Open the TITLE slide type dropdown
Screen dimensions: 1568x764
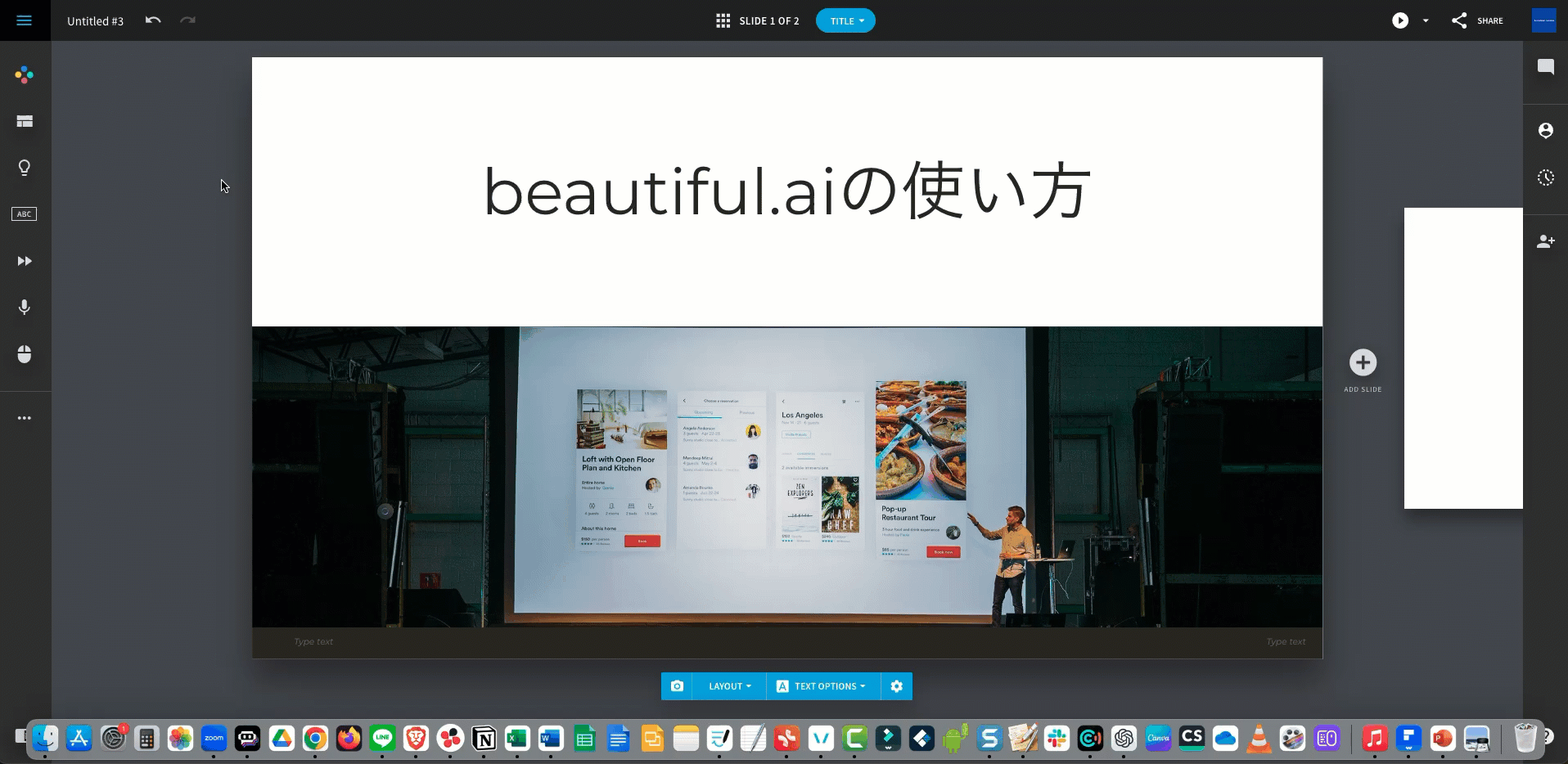(845, 20)
